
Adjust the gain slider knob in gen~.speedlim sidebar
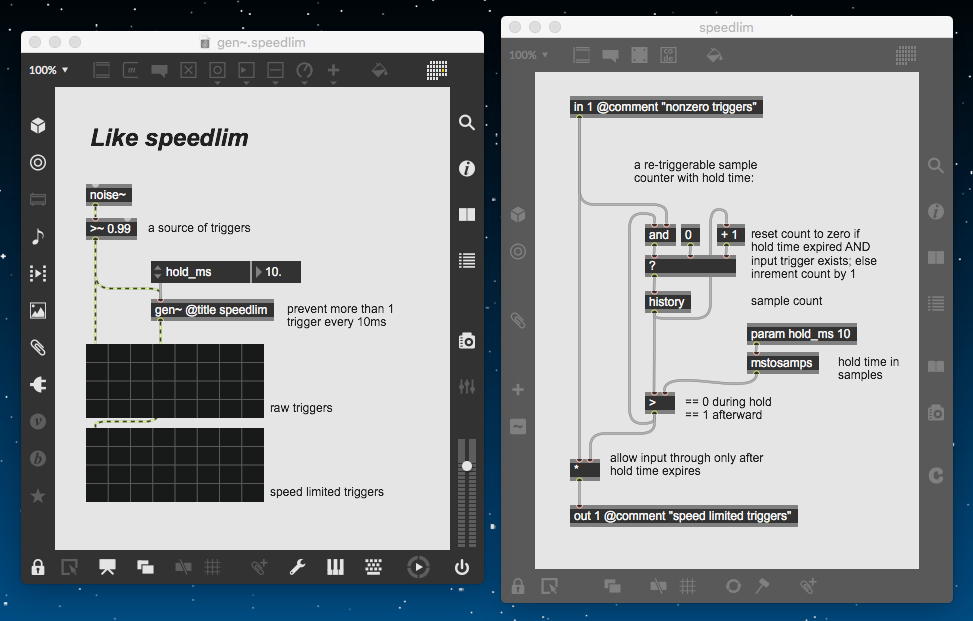coord(467,466)
